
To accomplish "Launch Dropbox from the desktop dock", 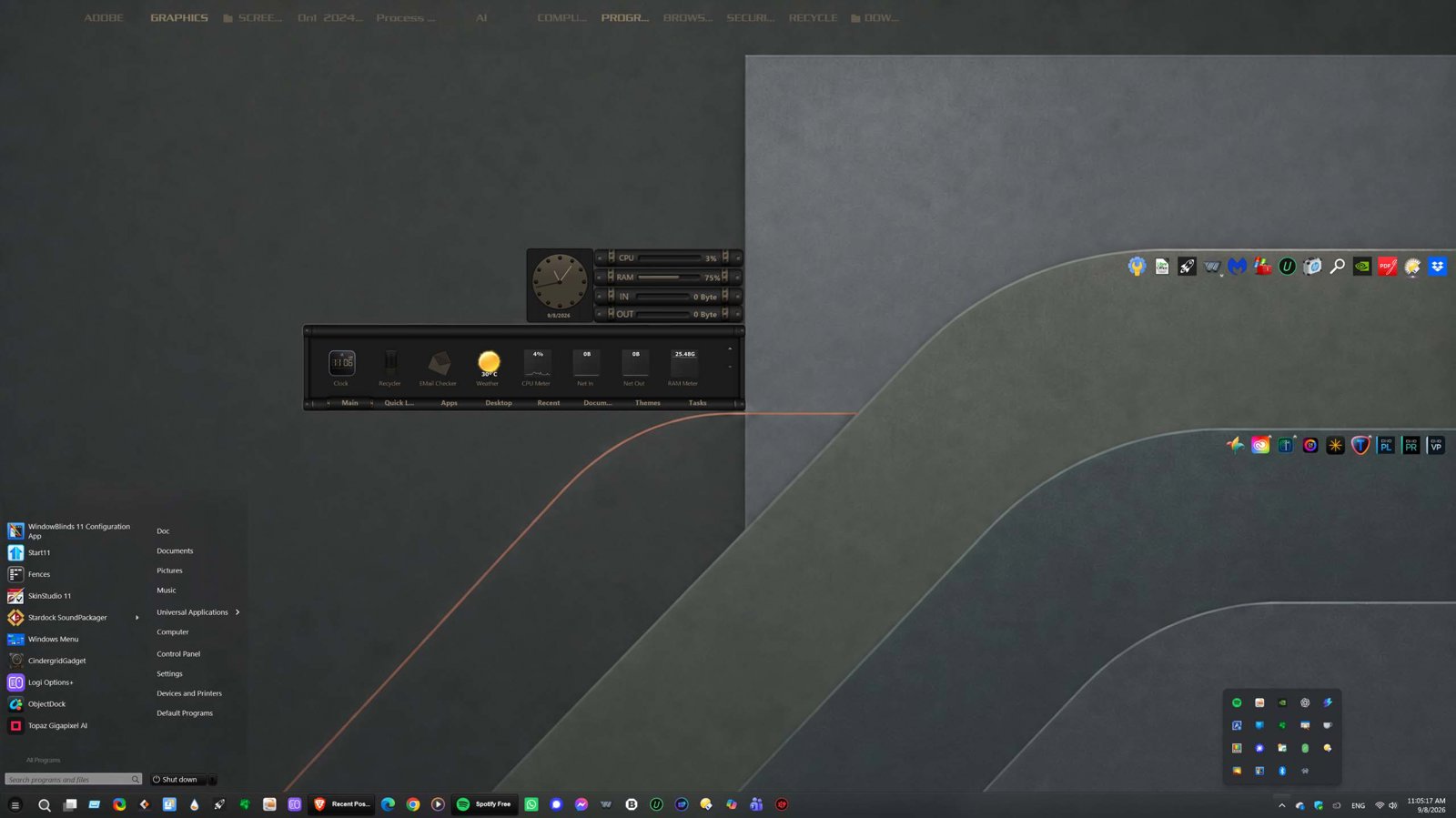I will pos(1437,267).
